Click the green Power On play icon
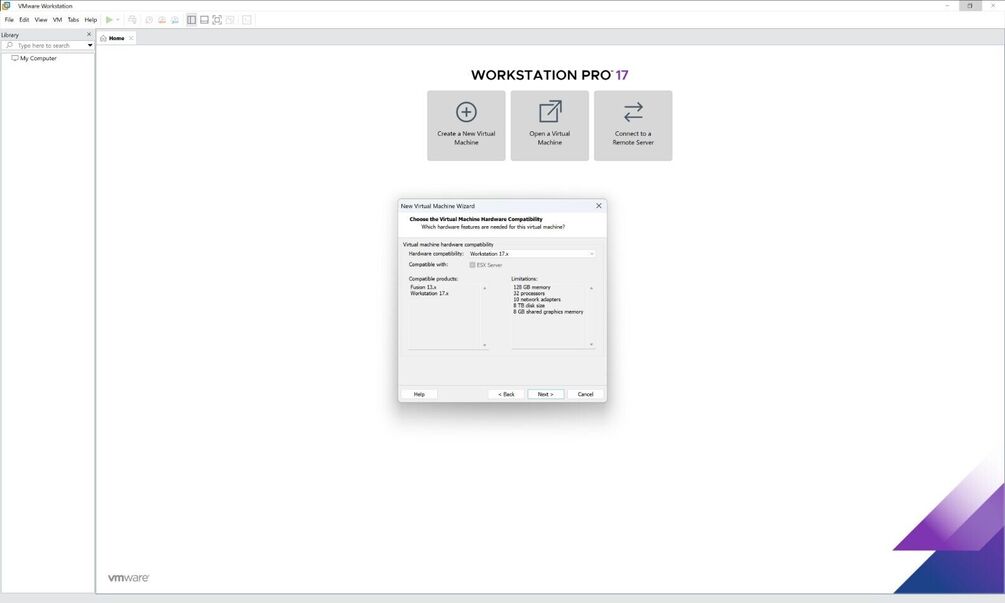Screen dimensions: 1005x603 click(x=109, y=20)
